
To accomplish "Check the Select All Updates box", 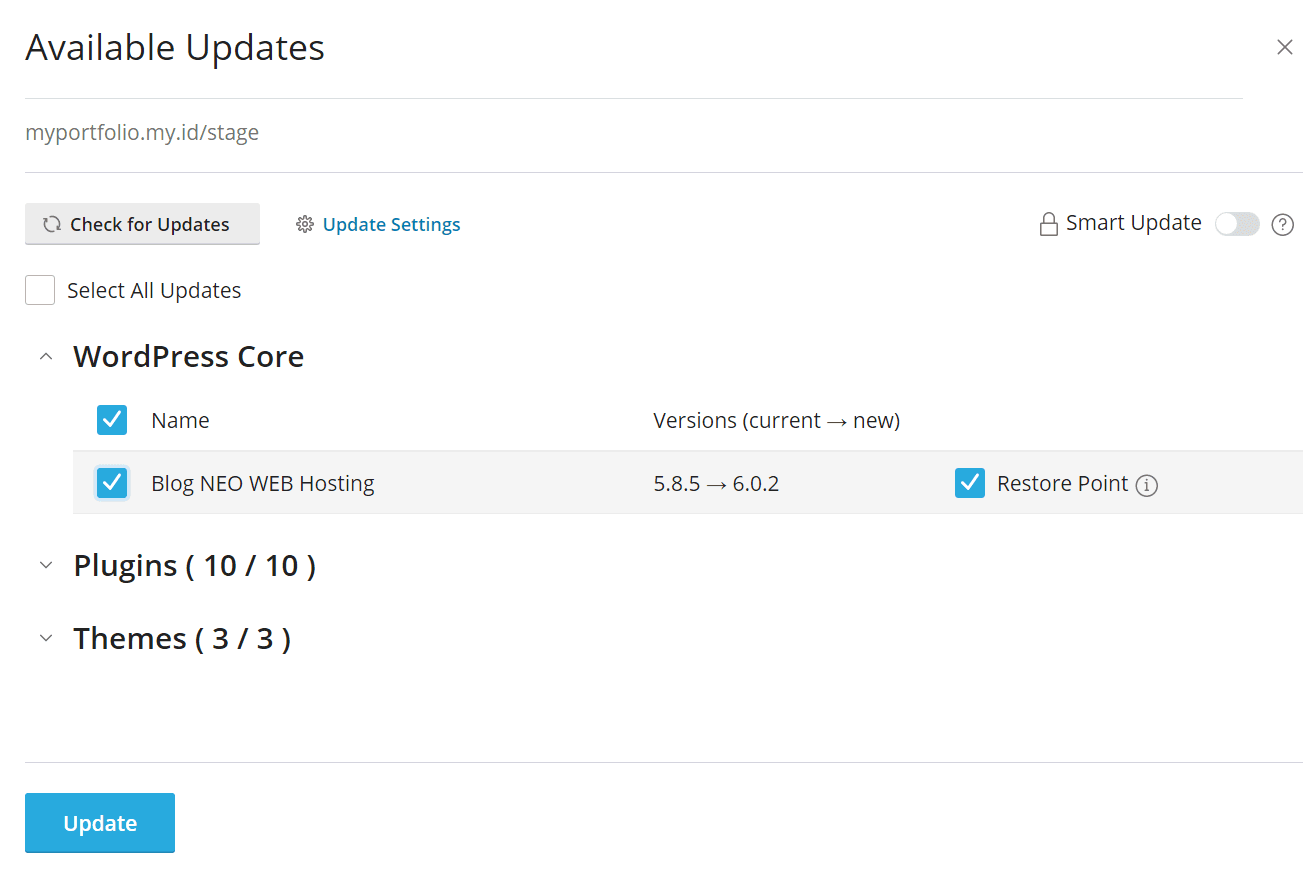I will point(40,290).
